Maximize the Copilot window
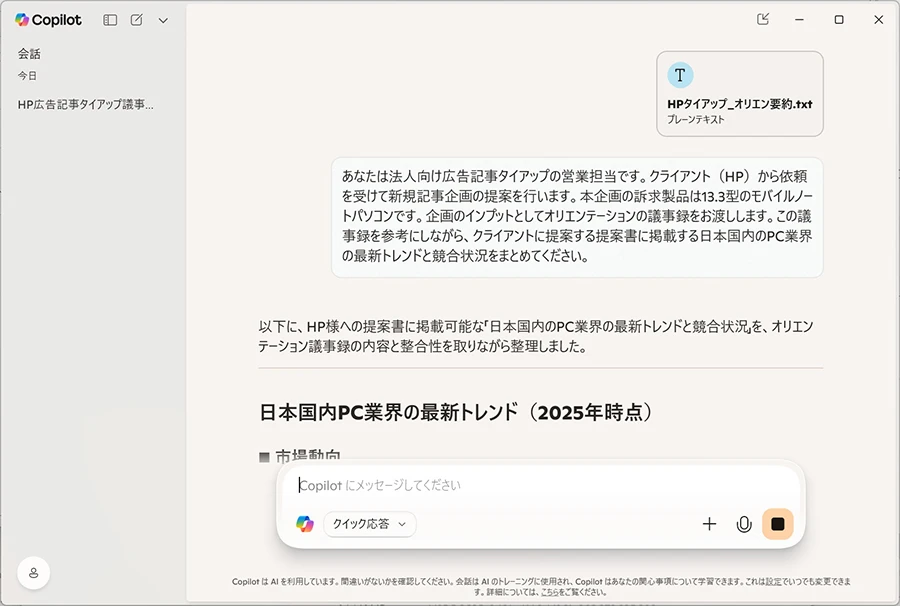The width and height of the screenshot is (900, 606). (x=839, y=20)
